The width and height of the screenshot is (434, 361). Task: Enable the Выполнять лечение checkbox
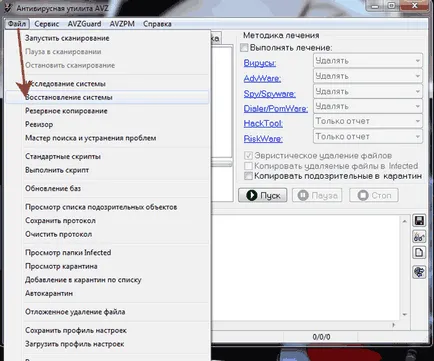tap(244, 48)
